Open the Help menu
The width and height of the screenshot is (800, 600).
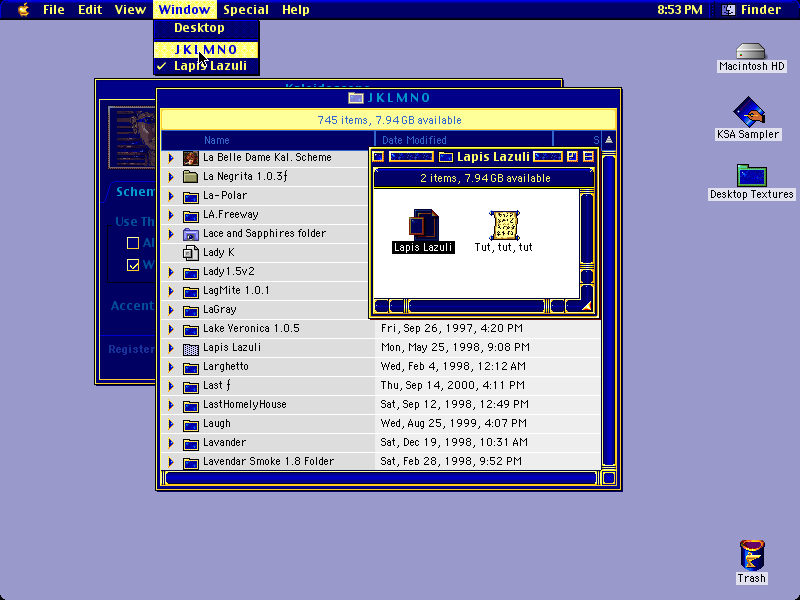[296, 10]
